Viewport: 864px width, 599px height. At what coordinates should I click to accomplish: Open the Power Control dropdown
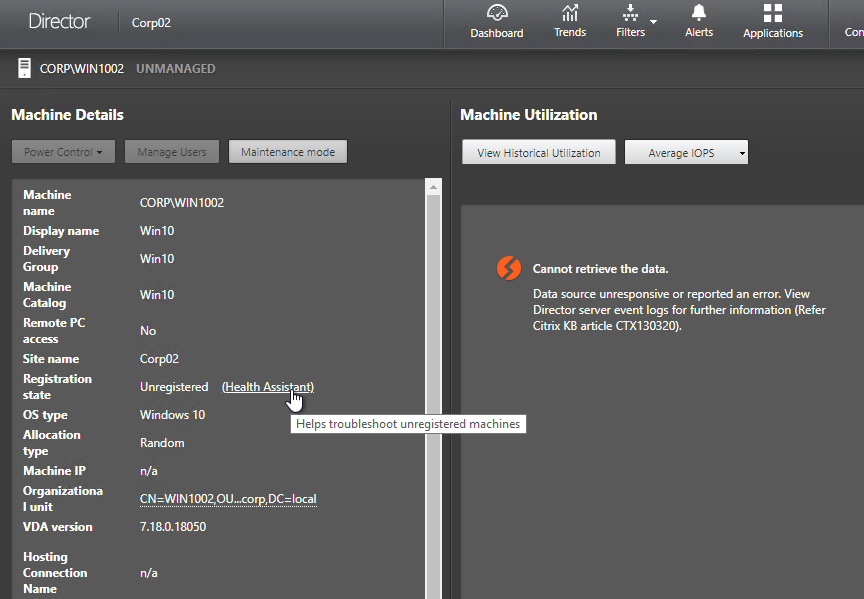pos(63,152)
